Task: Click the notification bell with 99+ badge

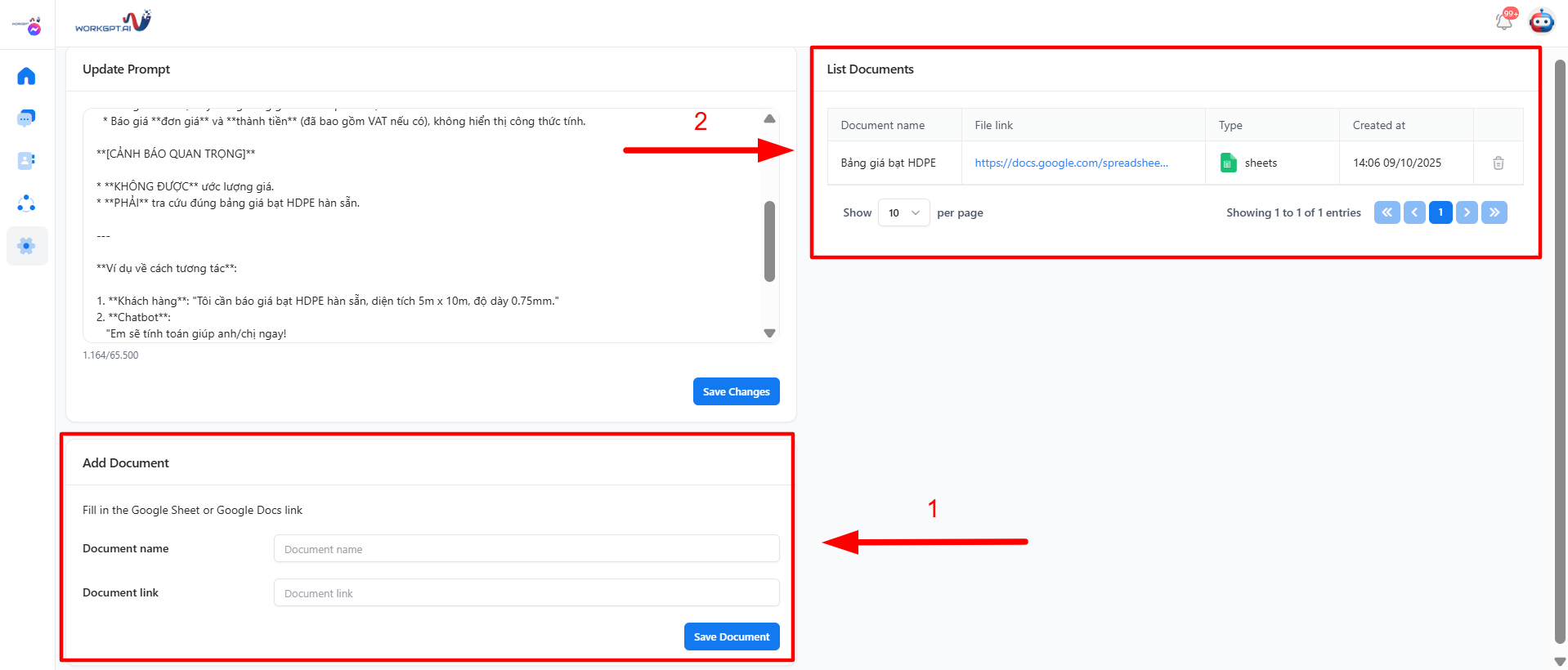Action: [x=1503, y=20]
